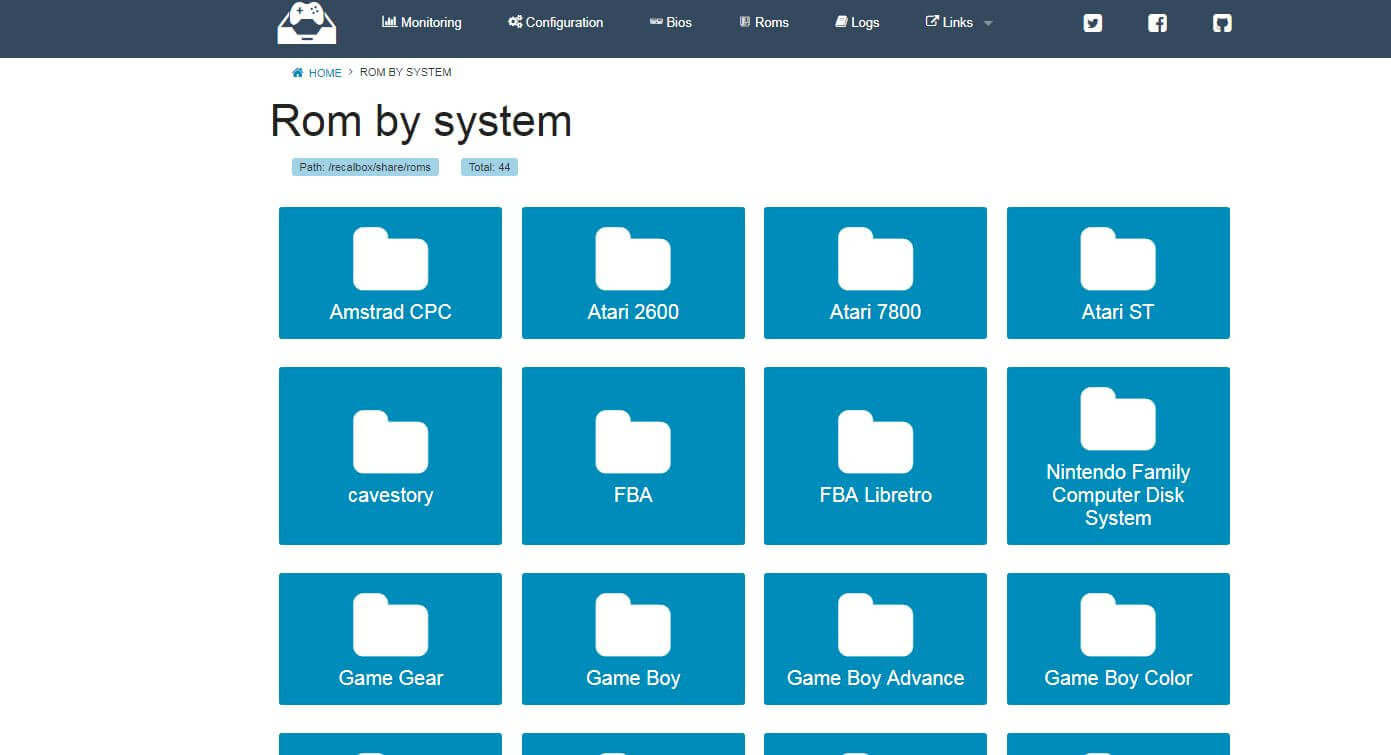
Task: Click the cavestory folder icon
Action: click(x=390, y=442)
